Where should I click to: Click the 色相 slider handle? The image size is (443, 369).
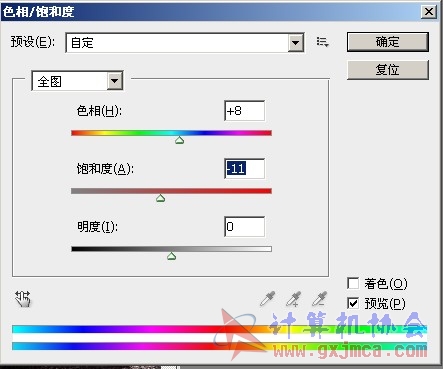(x=180, y=140)
